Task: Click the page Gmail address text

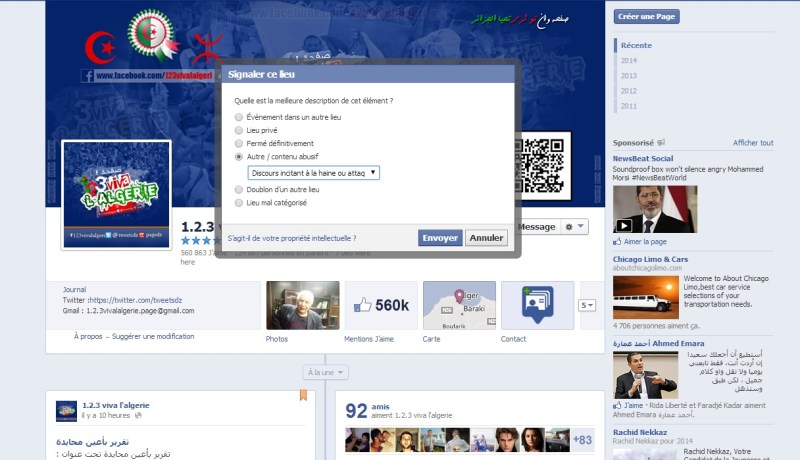Action: point(140,311)
